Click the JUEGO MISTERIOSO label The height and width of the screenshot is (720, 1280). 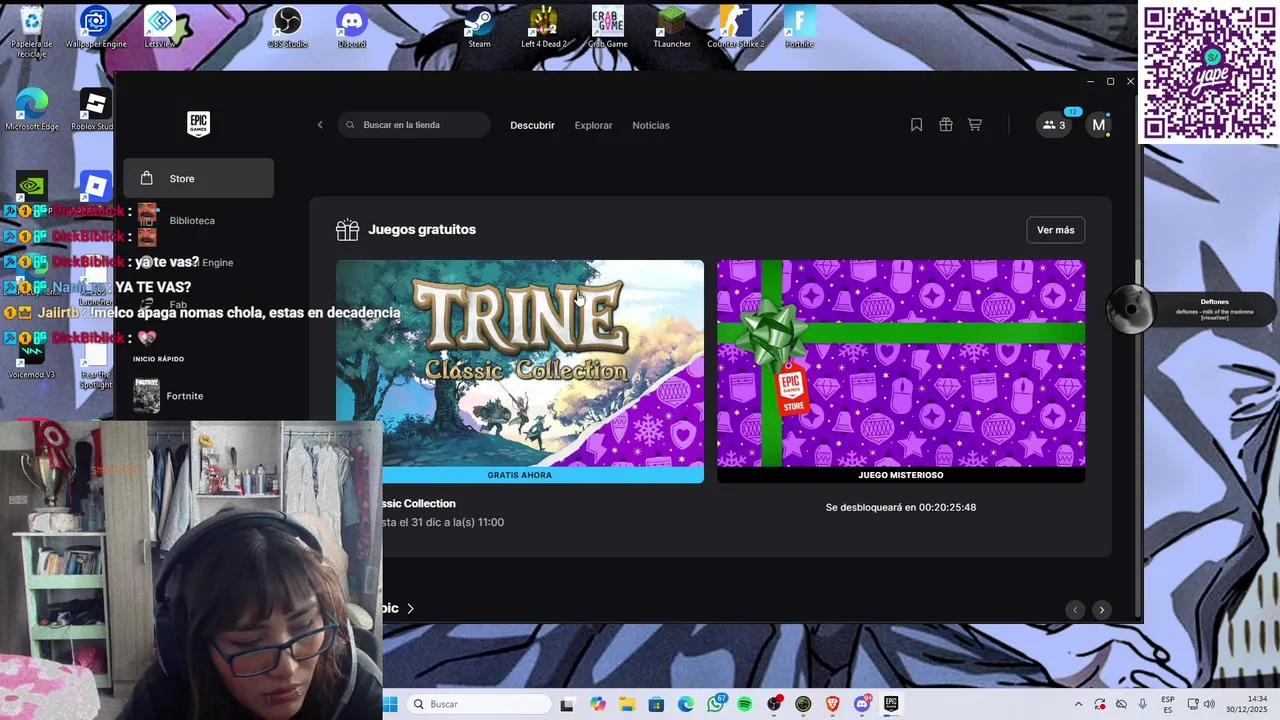click(901, 475)
